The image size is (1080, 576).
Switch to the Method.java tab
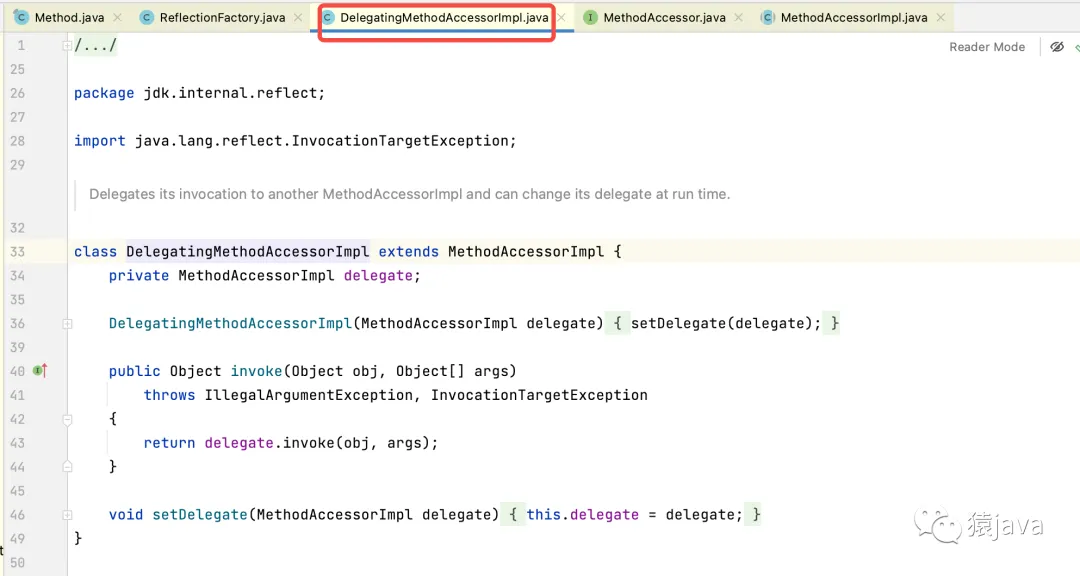[69, 18]
